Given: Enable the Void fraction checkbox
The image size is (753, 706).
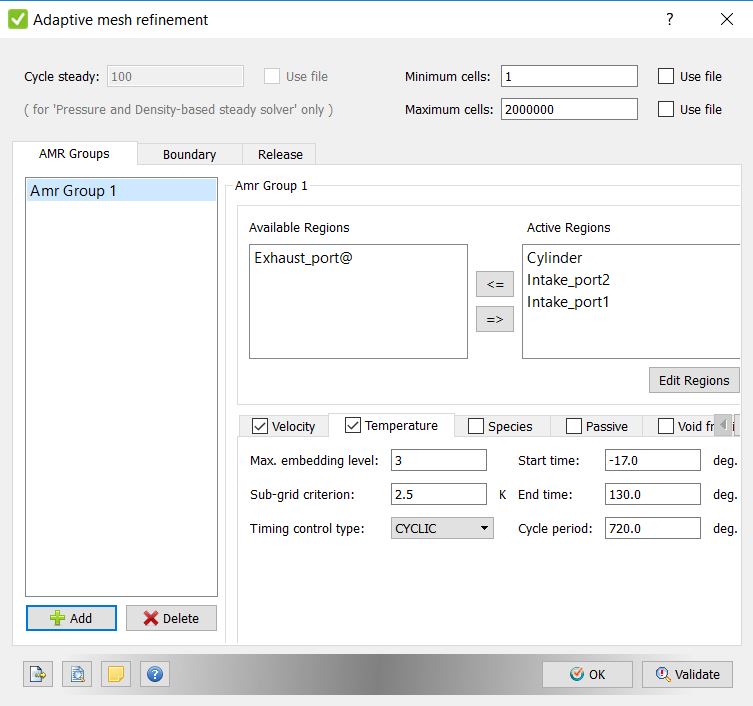Looking at the screenshot, I should 665,426.
